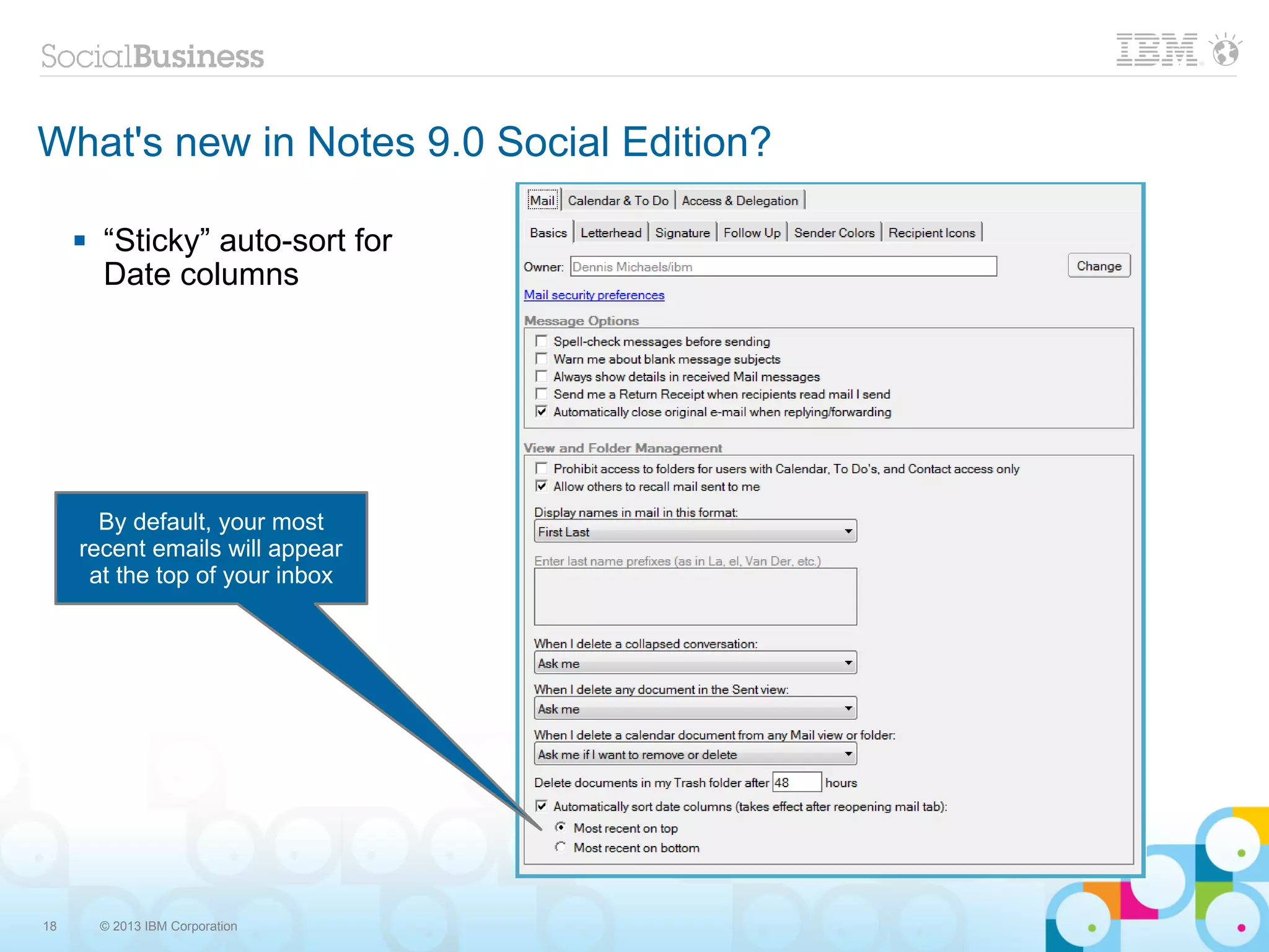Click the "View and Folder Management" heading
This screenshot has width=1269, height=952.
click(x=623, y=448)
